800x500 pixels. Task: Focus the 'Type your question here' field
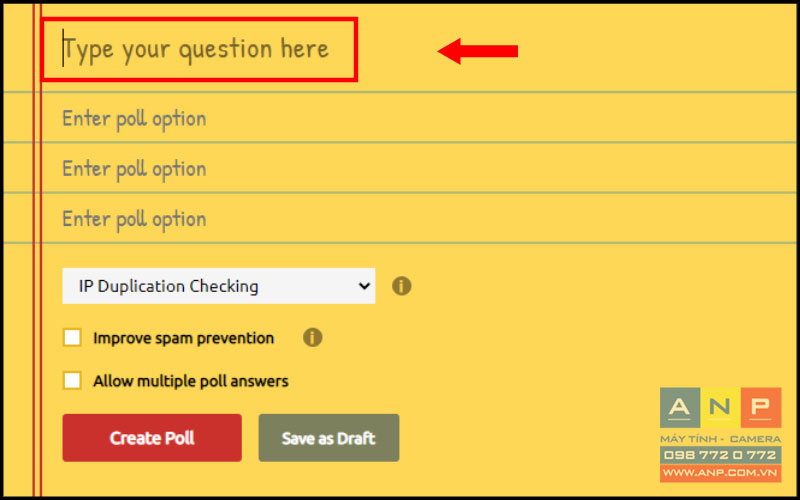(x=199, y=49)
